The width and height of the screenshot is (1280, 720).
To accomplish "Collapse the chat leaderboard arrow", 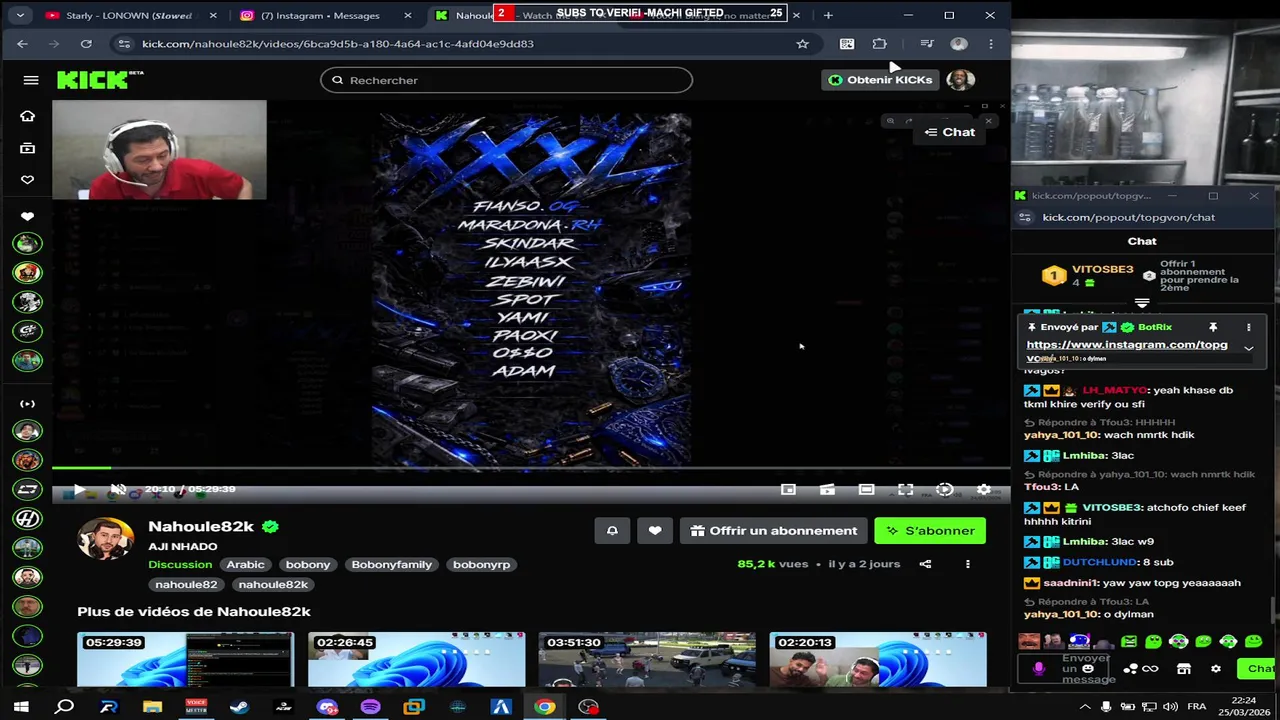I will [x=1142, y=303].
